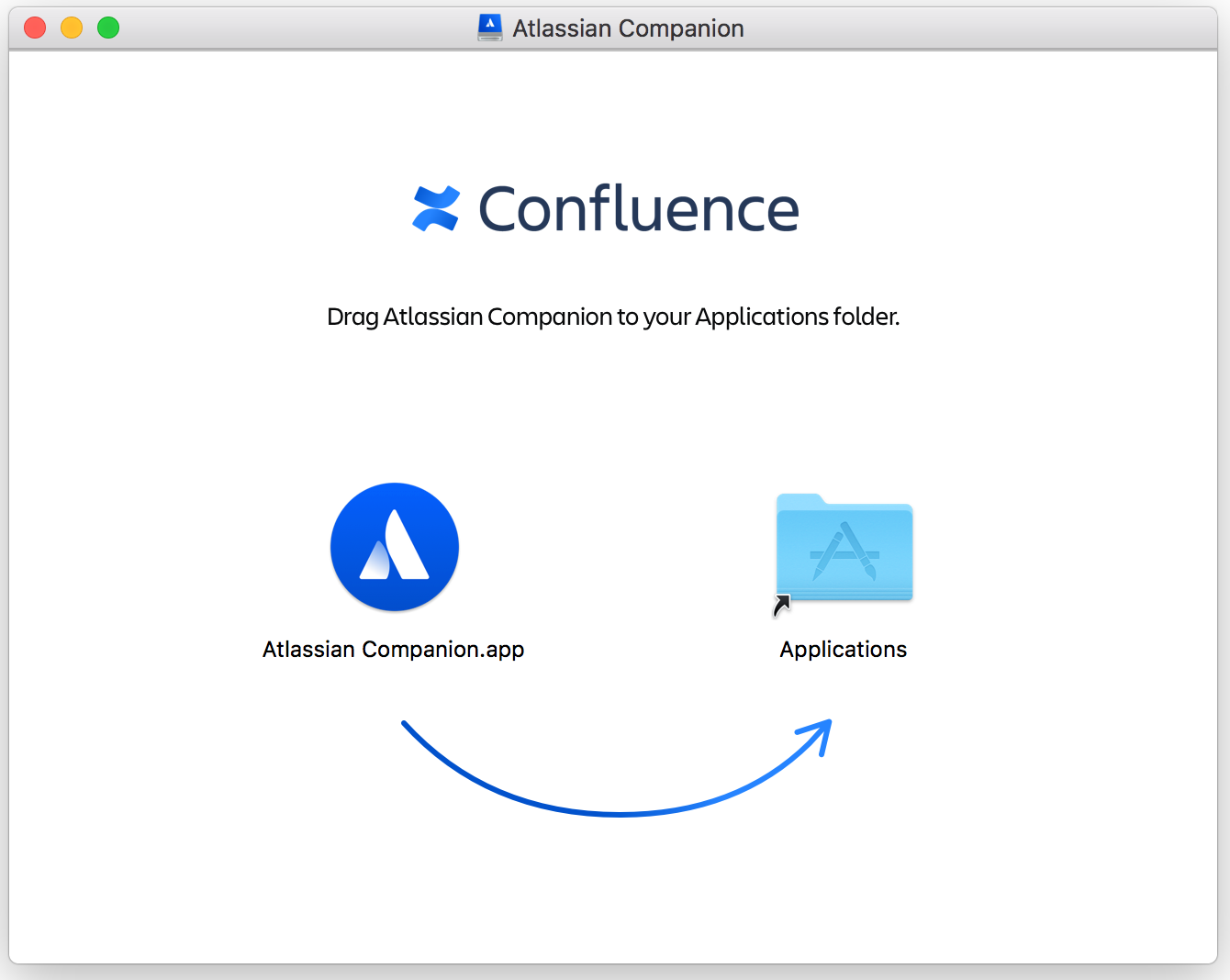Click the disk image icon in title bar

(x=490, y=28)
